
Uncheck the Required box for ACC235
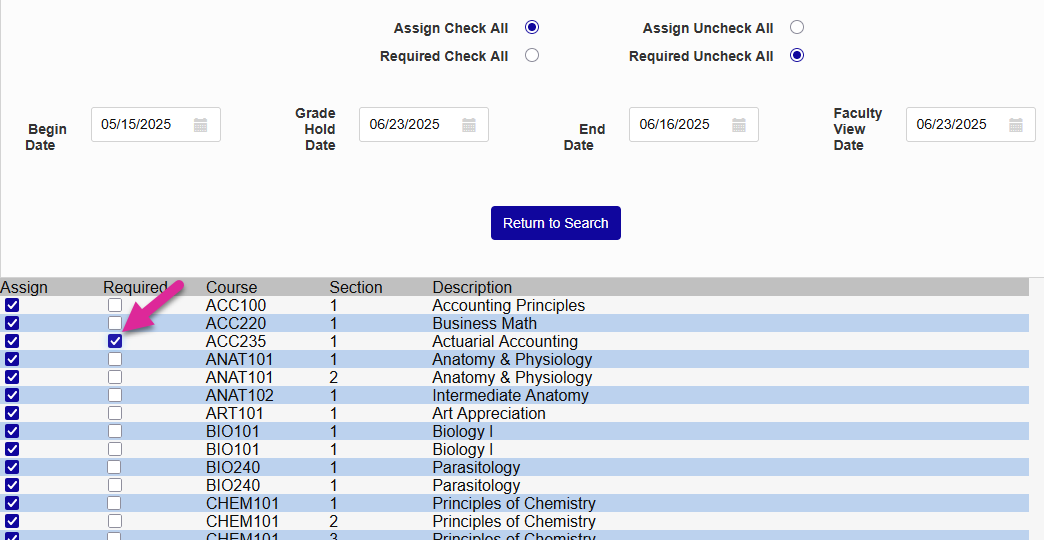(115, 342)
